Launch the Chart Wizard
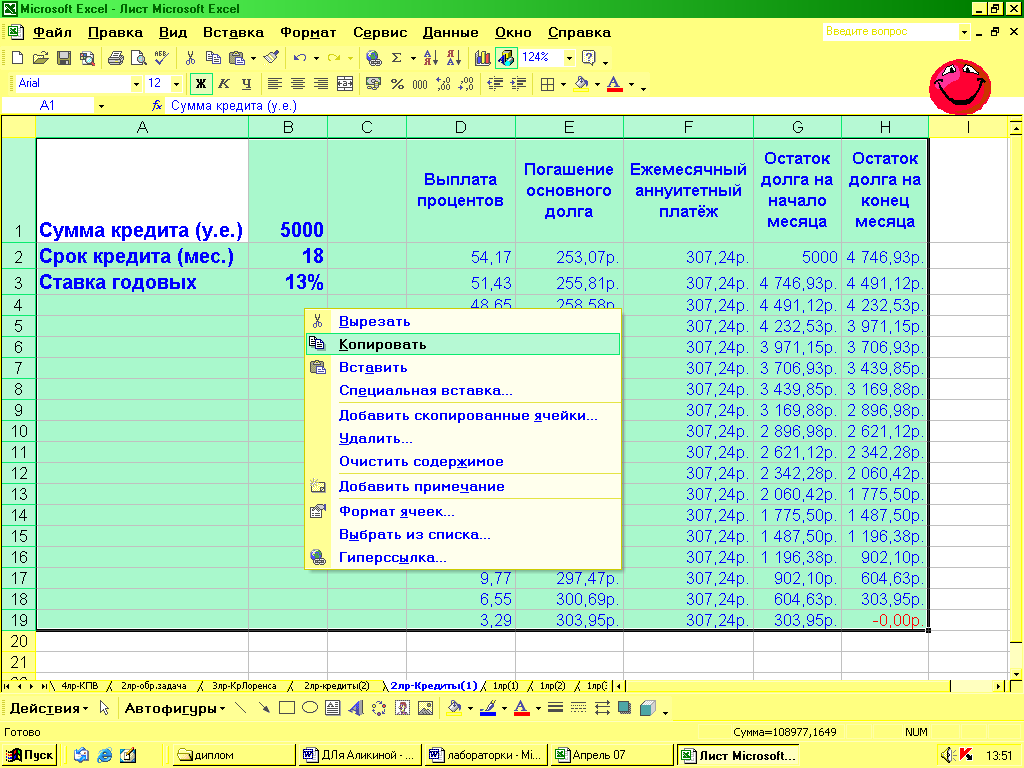Image resolution: width=1024 pixels, height=768 pixels. coord(483,58)
